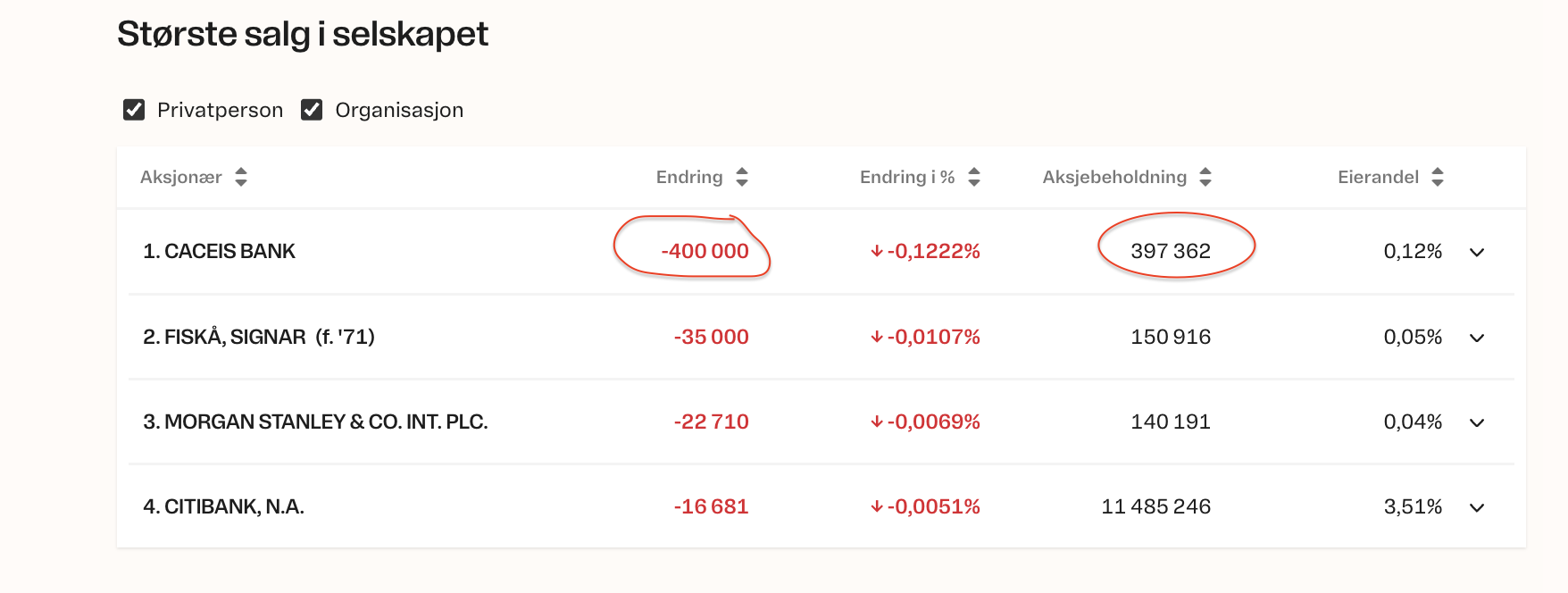Select shareholder FISKÅ, SIGNAR (f. '71)
1568x593 pixels.
click(270, 337)
